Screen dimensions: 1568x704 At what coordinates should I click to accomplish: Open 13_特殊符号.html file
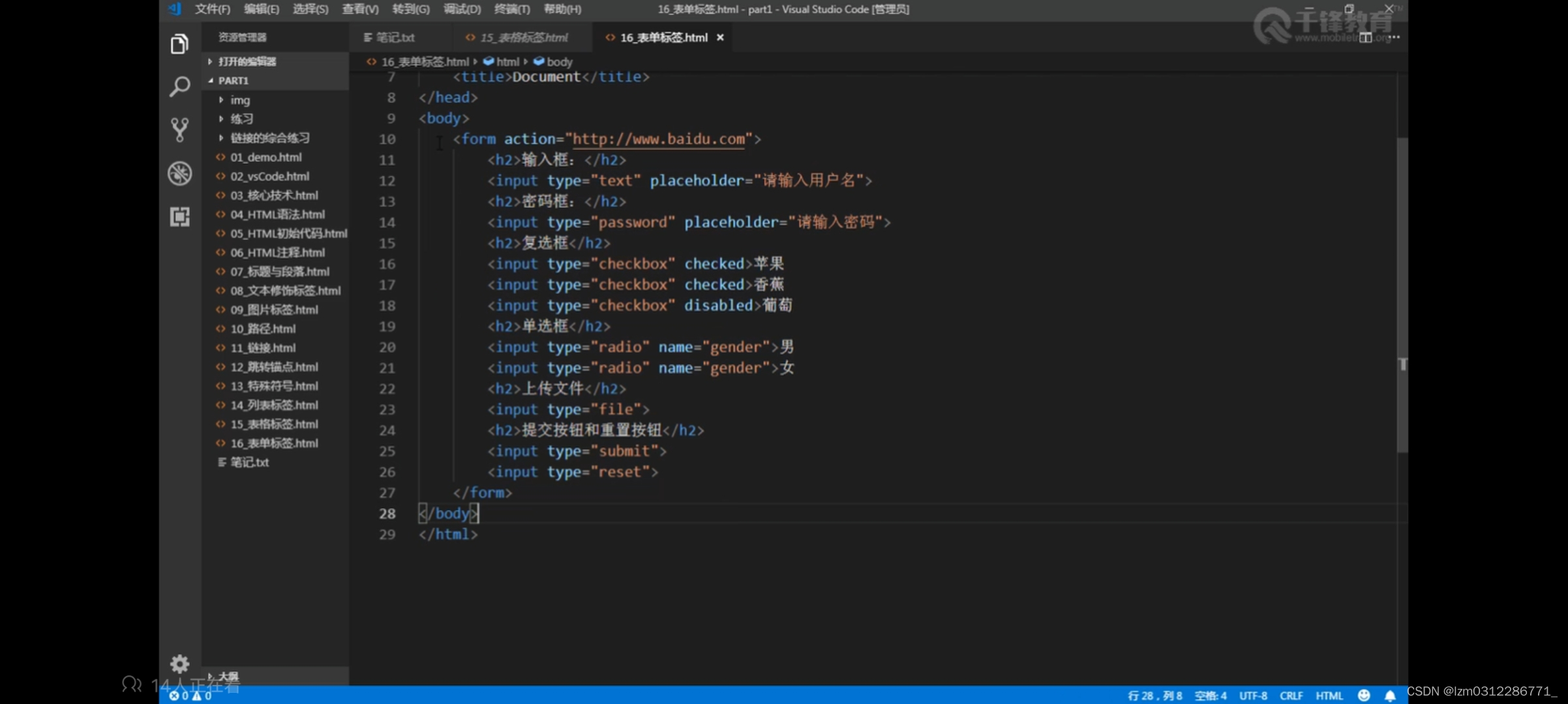(x=274, y=385)
